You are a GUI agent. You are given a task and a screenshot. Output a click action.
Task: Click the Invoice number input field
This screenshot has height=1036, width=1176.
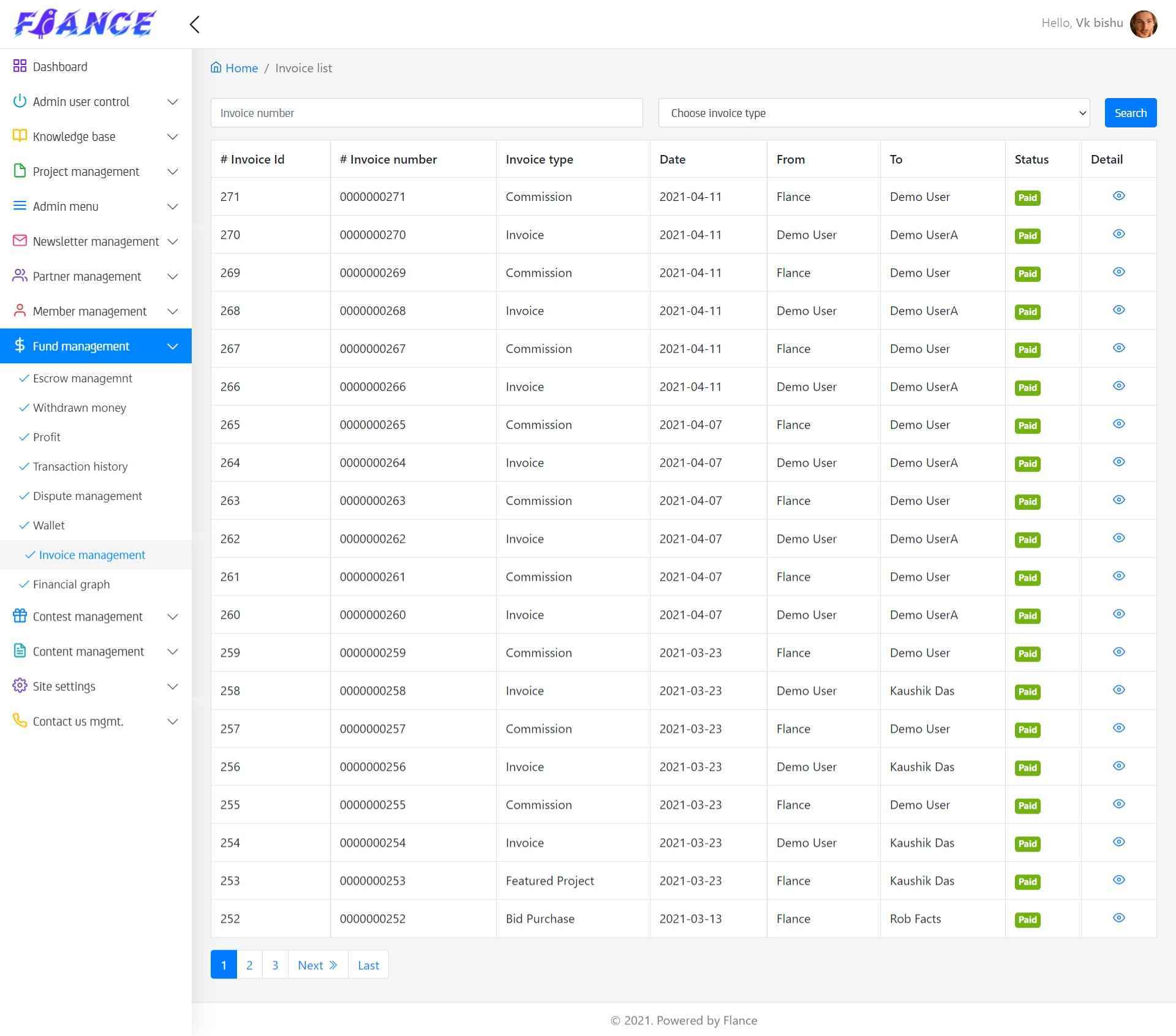(x=426, y=113)
